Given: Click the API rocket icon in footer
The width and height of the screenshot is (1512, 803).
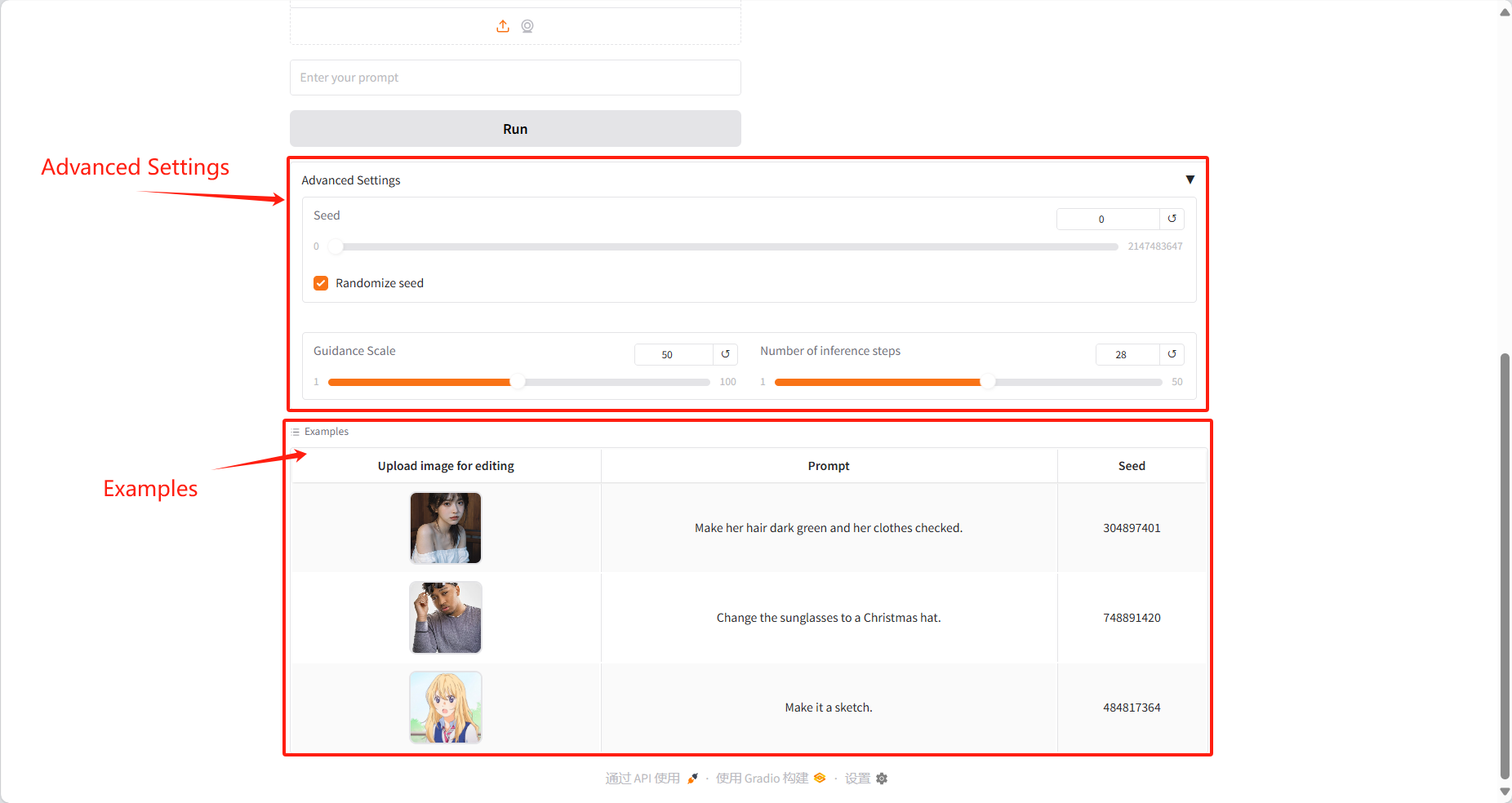Looking at the screenshot, I should coord(692,779).
